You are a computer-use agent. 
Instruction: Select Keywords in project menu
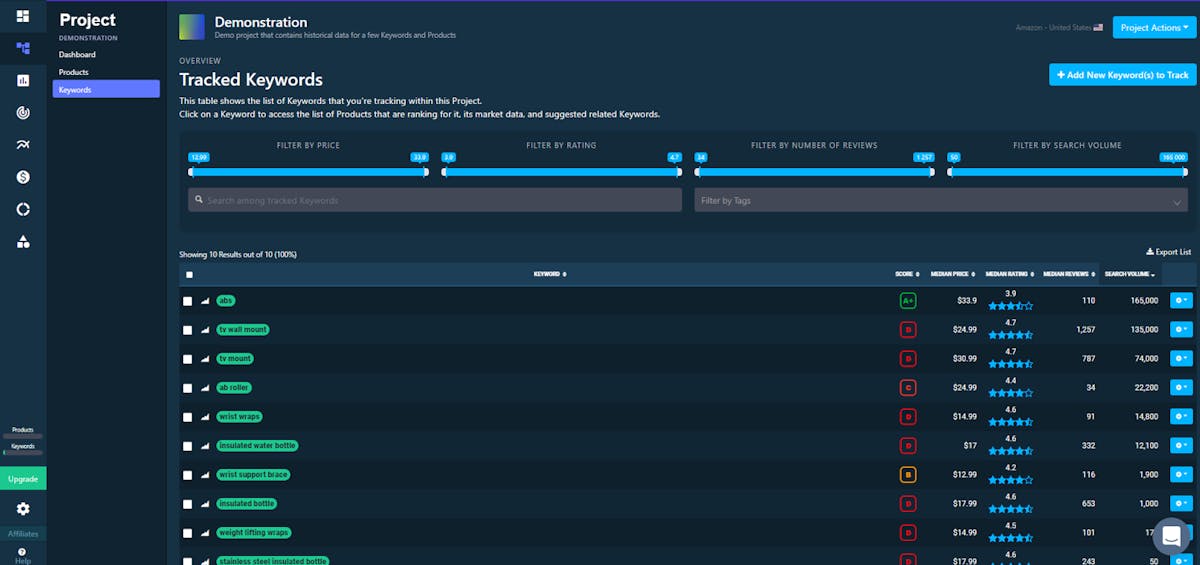(x=106, y=89)
